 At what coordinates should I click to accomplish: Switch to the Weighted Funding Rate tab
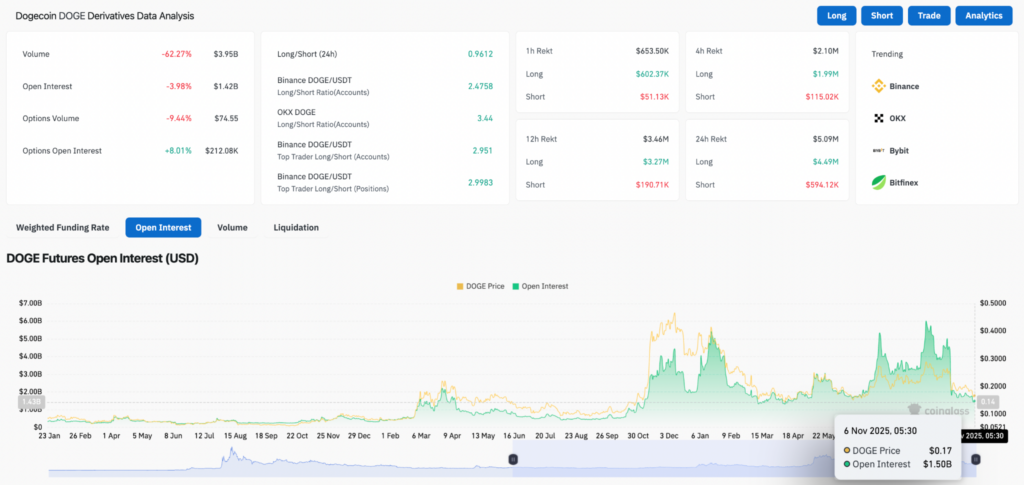63,227
